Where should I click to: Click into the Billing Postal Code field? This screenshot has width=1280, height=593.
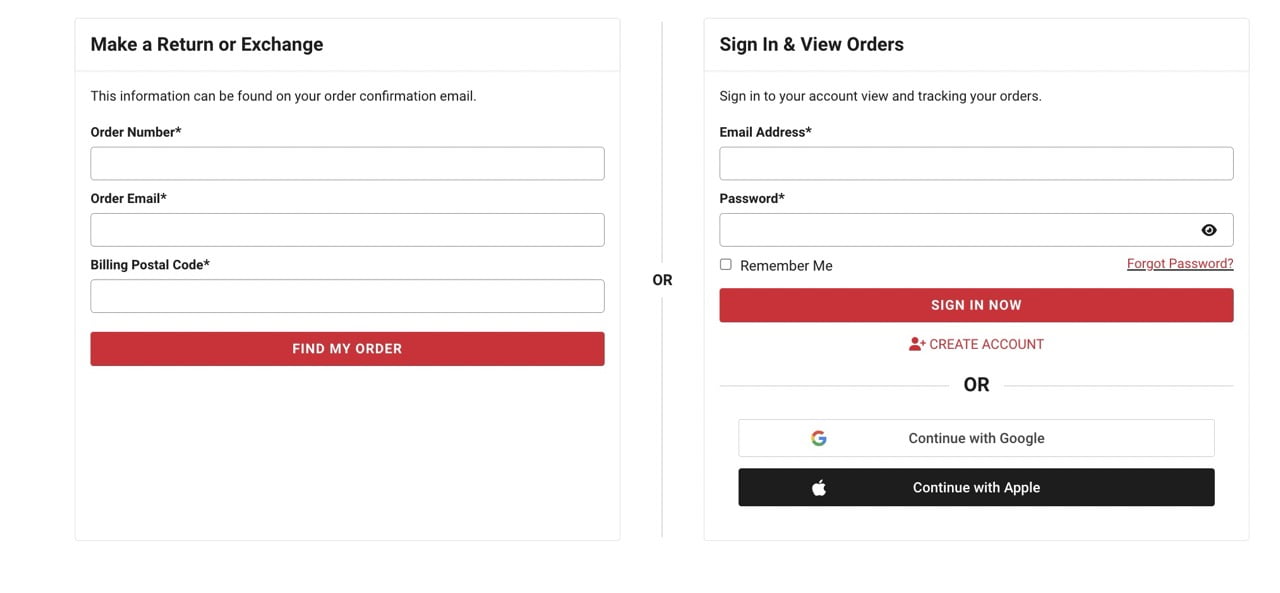(347, 296)
